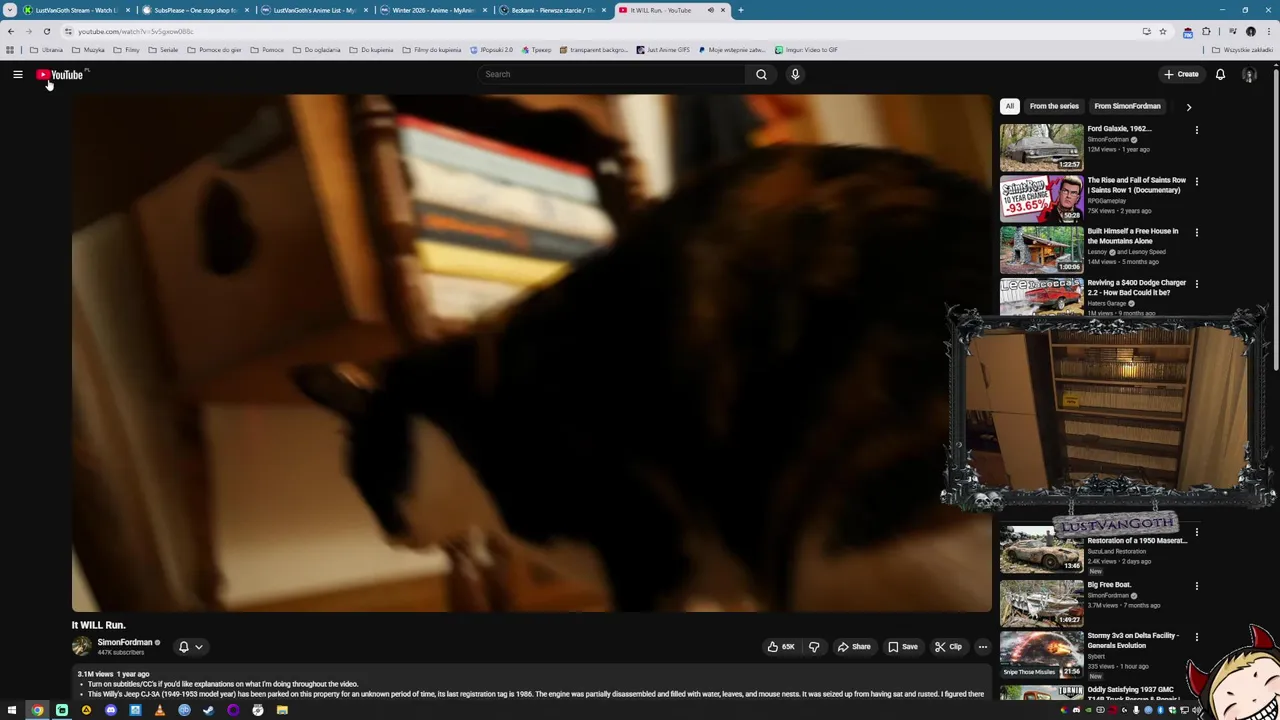Open SimonFordman channel avatar
1280x720 pixels.
82,646
